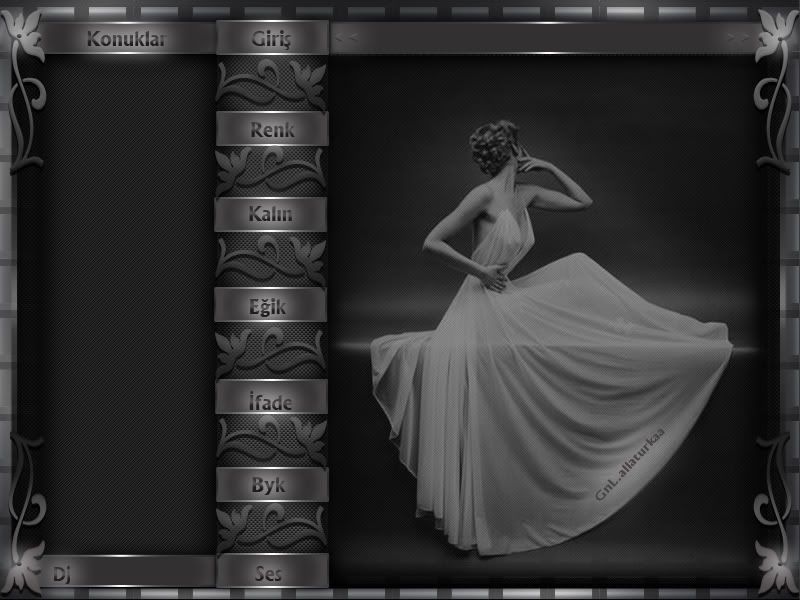Toggle the Ses (sound) option
This screenshot has width=800, height=600.
(x=271, y=573)
